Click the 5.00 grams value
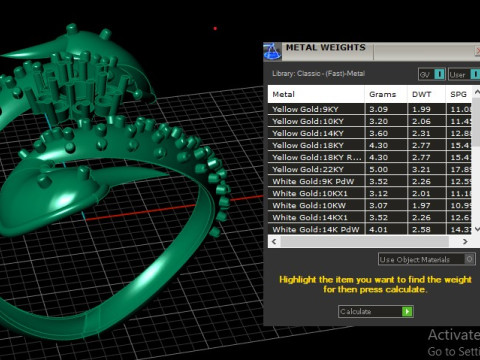This screenshot has width=480, height=360. tap(378, 169)
